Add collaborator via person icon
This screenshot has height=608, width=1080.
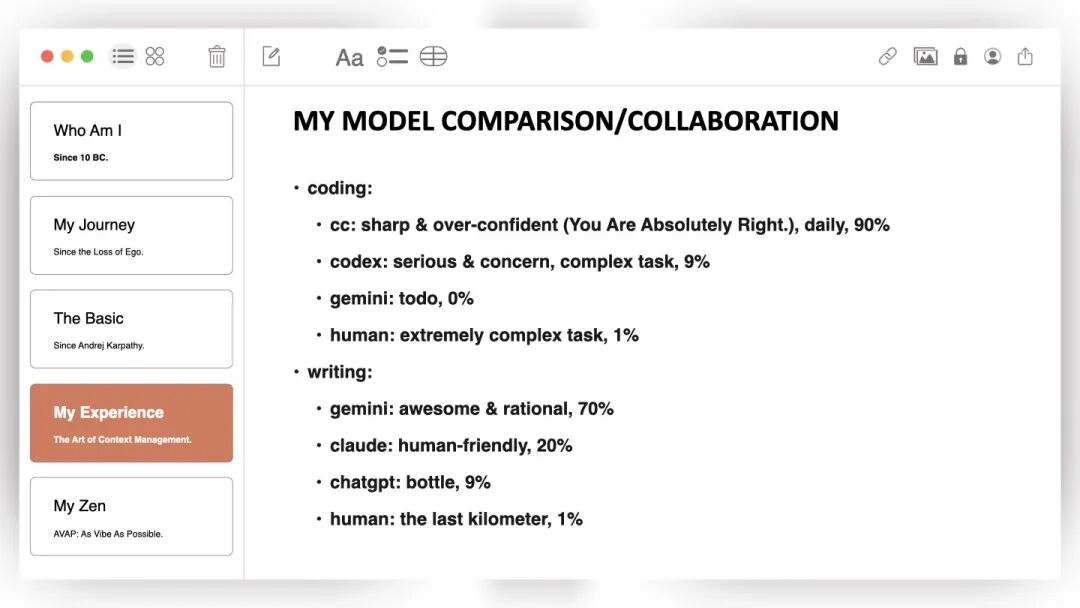(x=993, y=56)
